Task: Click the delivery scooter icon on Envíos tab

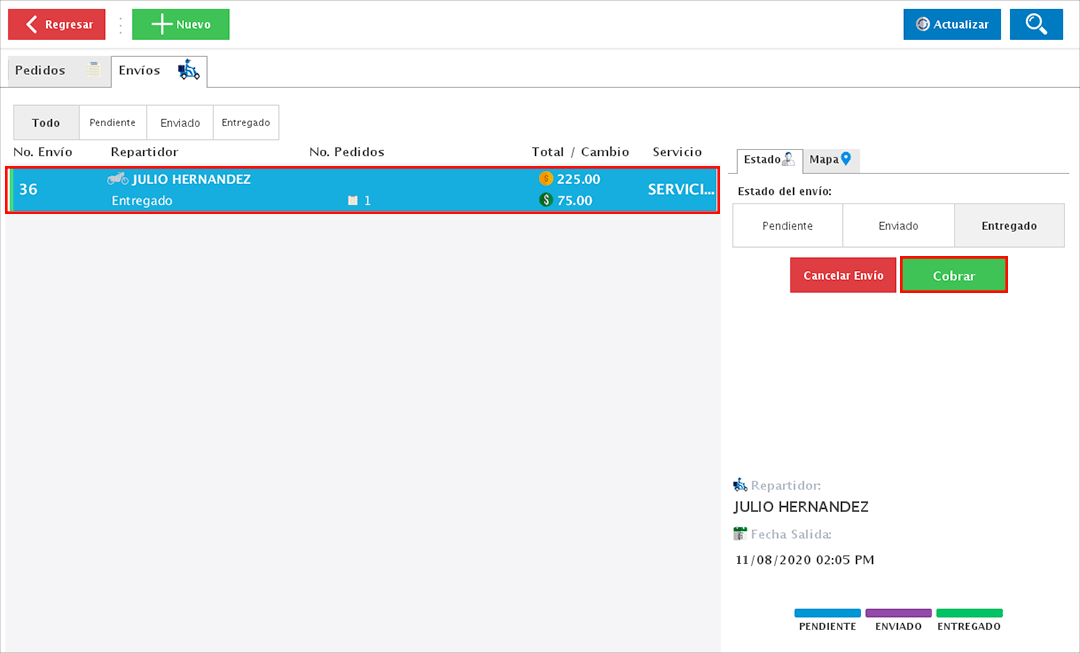Action: click(188, 70)
